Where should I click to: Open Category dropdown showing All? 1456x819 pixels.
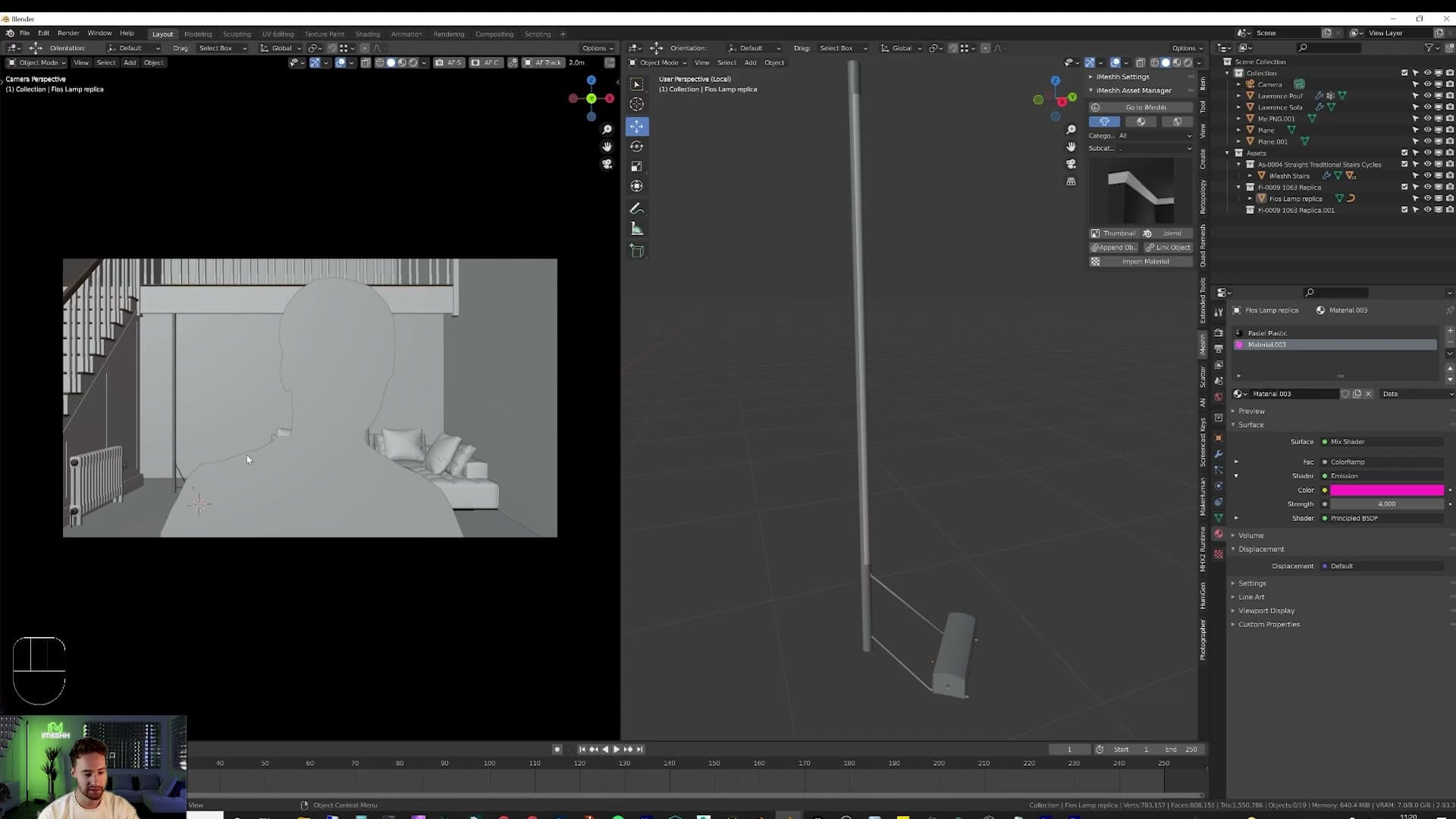[x=1155, y=136]
